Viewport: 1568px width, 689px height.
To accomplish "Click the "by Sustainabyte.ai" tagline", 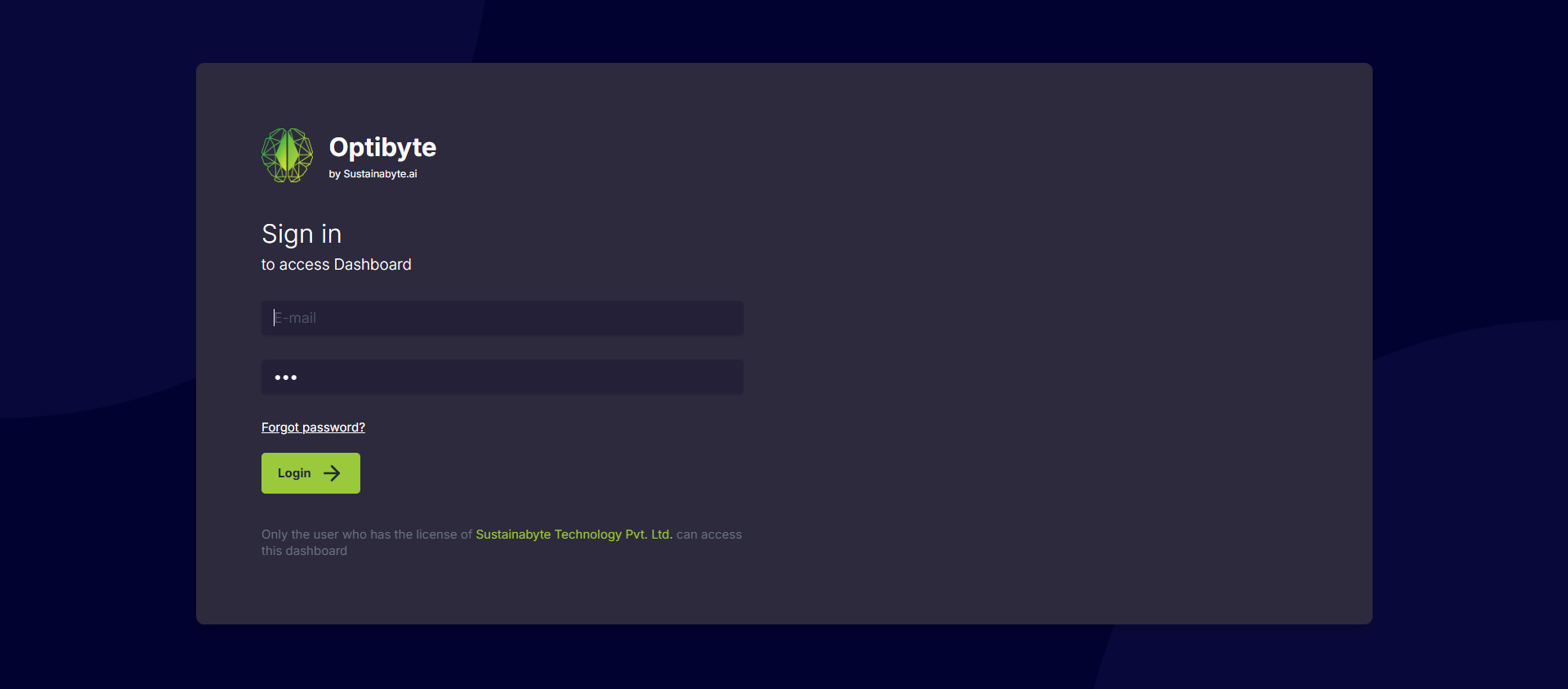I will (373, 174).
